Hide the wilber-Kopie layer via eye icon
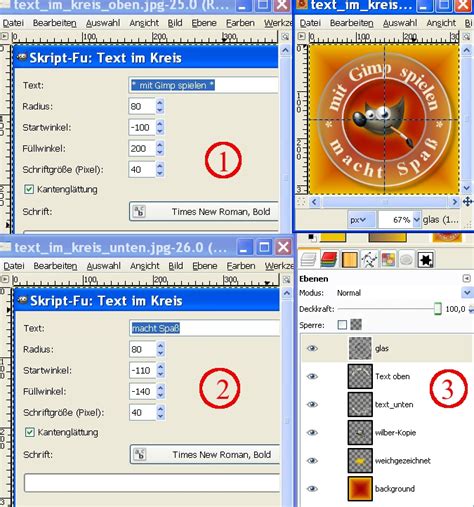The image size is (474, 507). pyautogui.click(x=312, y=432)
